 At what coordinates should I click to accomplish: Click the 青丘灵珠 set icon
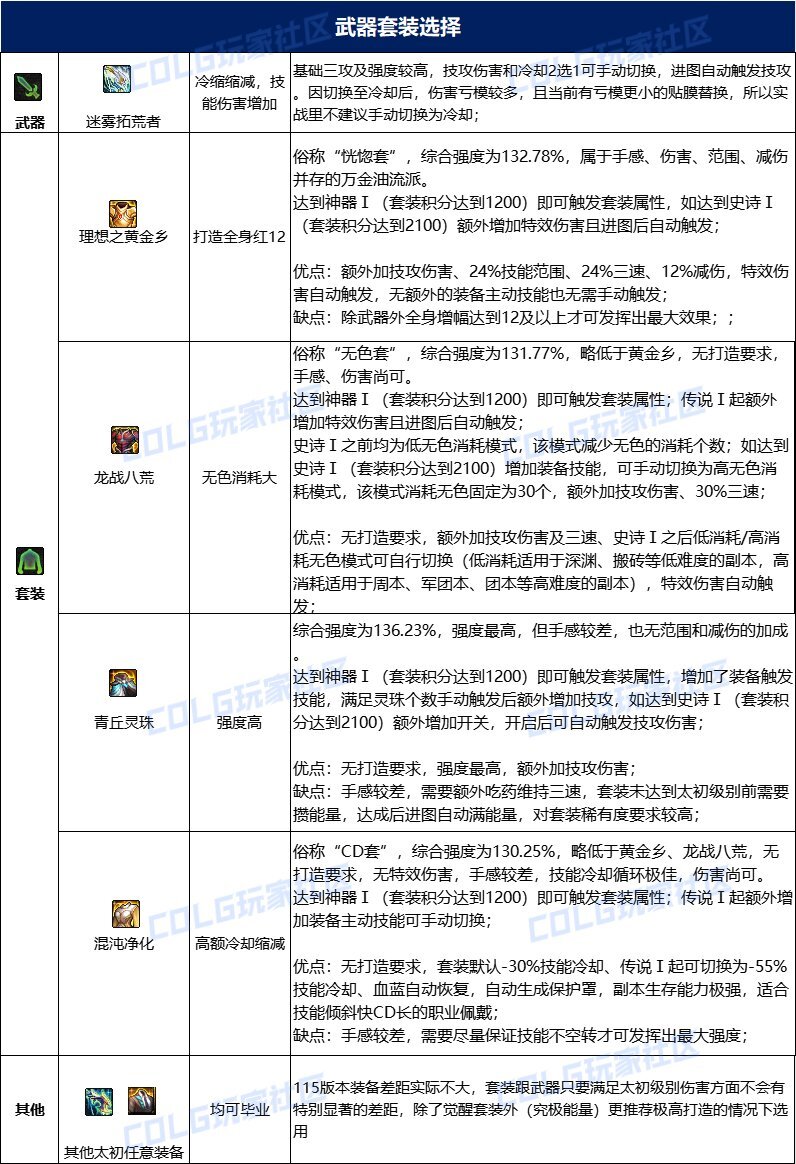[x=123, y=683]
